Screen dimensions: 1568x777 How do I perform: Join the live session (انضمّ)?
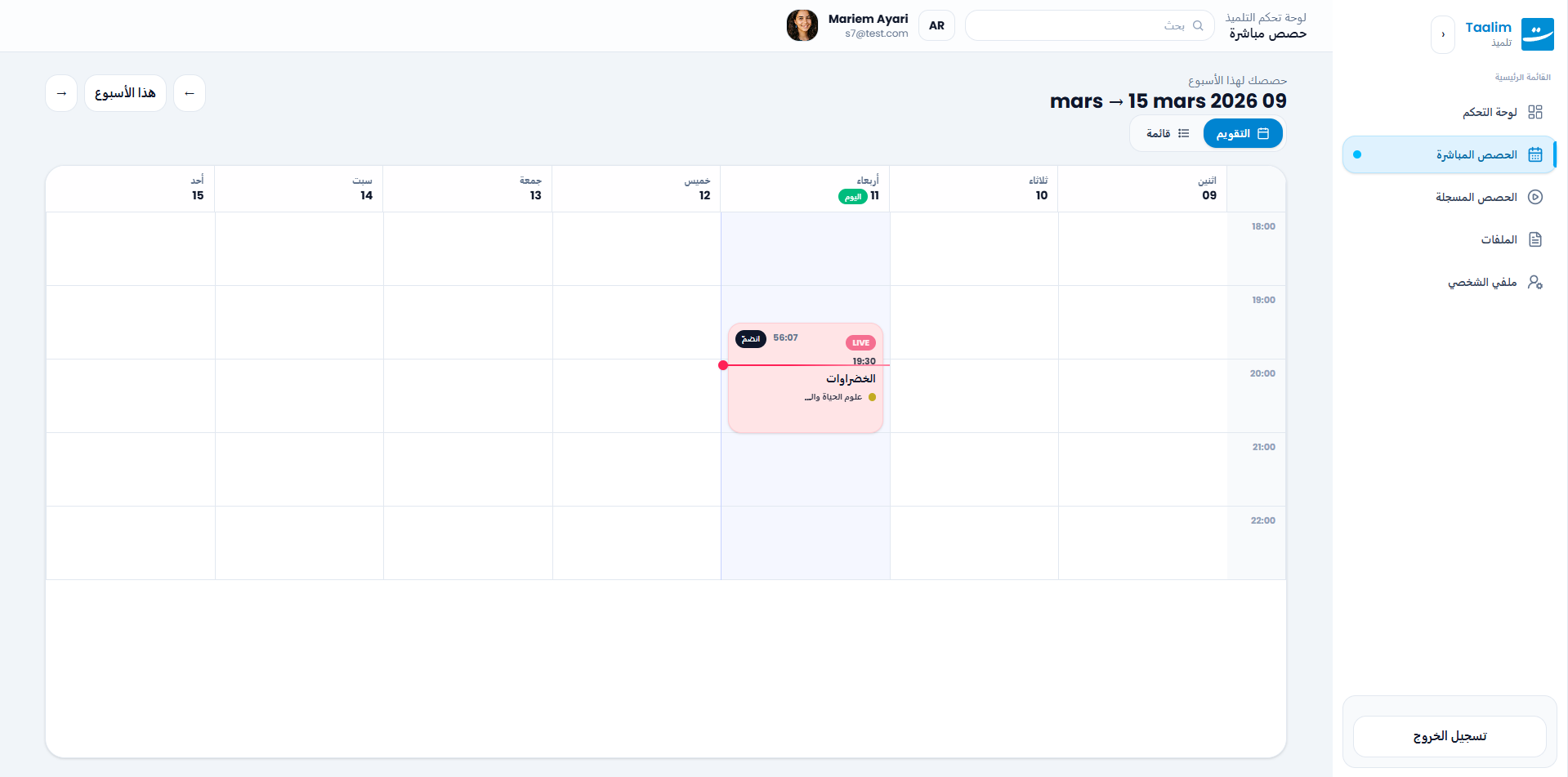pos(750,338)
